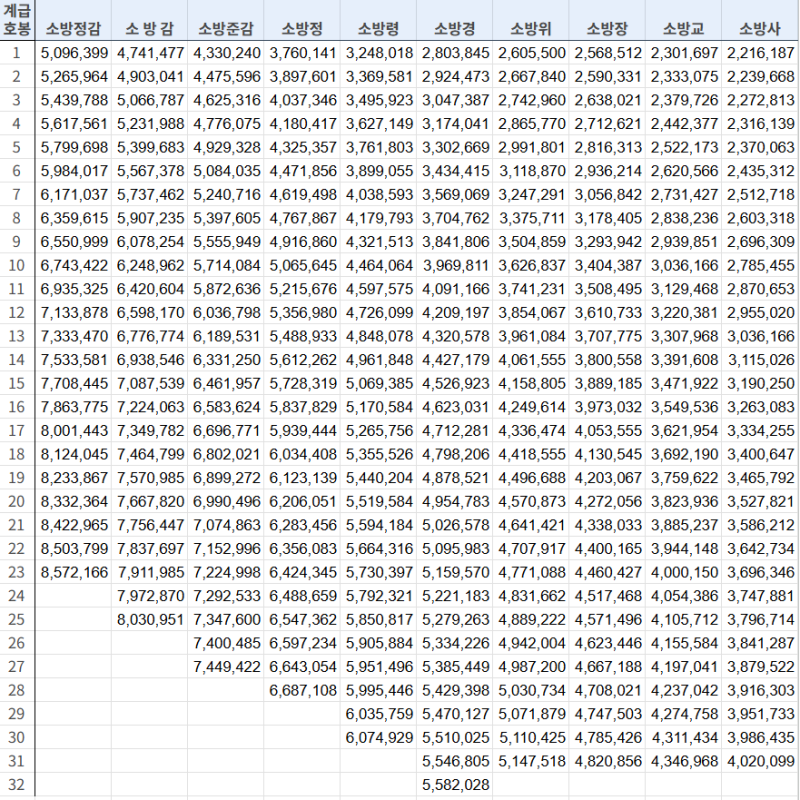Select the 소방위 column header
The height and width of the screenshot is (800, 800).
[531, 20]
